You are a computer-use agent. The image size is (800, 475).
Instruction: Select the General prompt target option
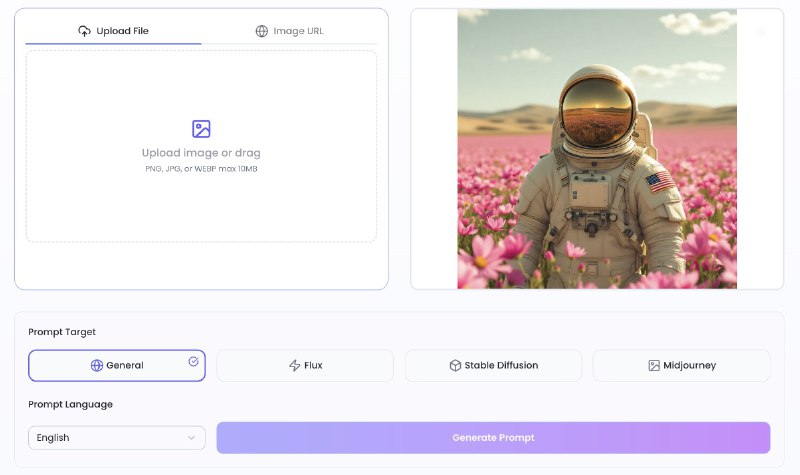coord(117,366)
